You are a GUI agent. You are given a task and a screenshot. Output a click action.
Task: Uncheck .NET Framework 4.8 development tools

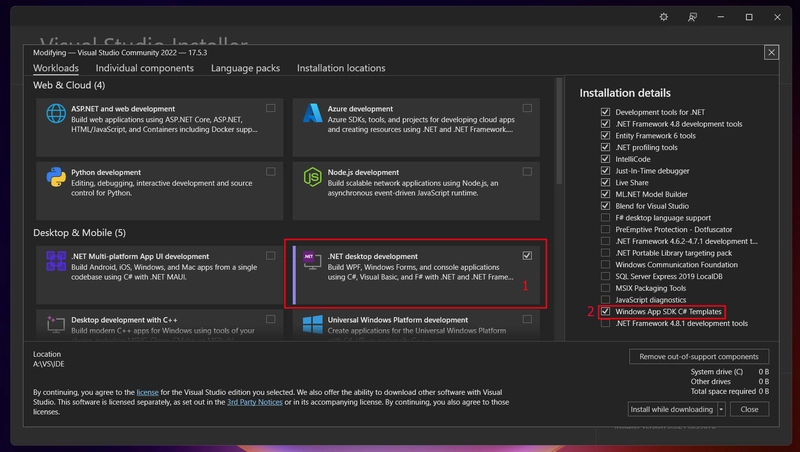point(605,123)
